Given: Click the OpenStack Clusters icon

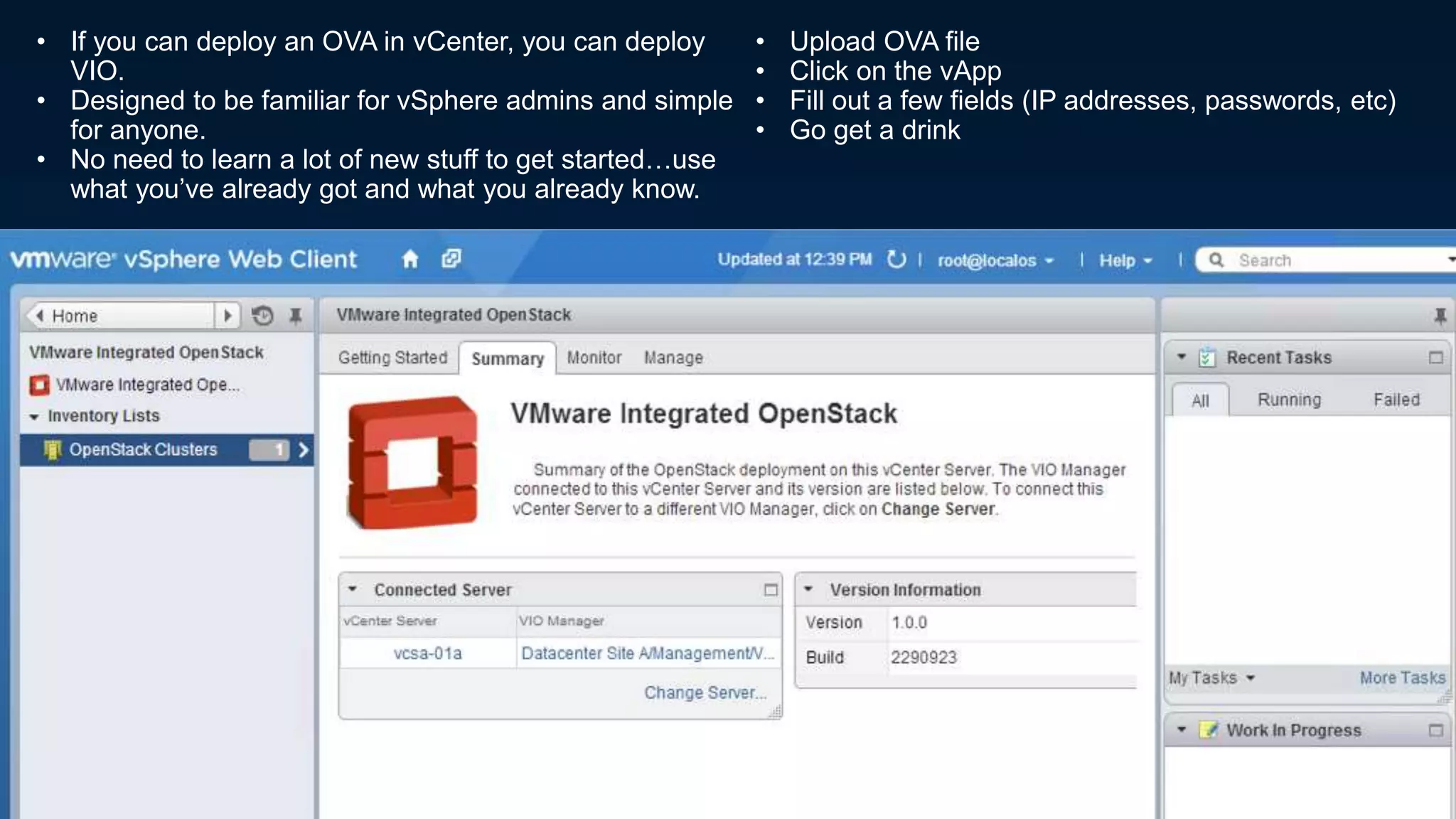Looking at the screenshot, I should pos(52,449).
